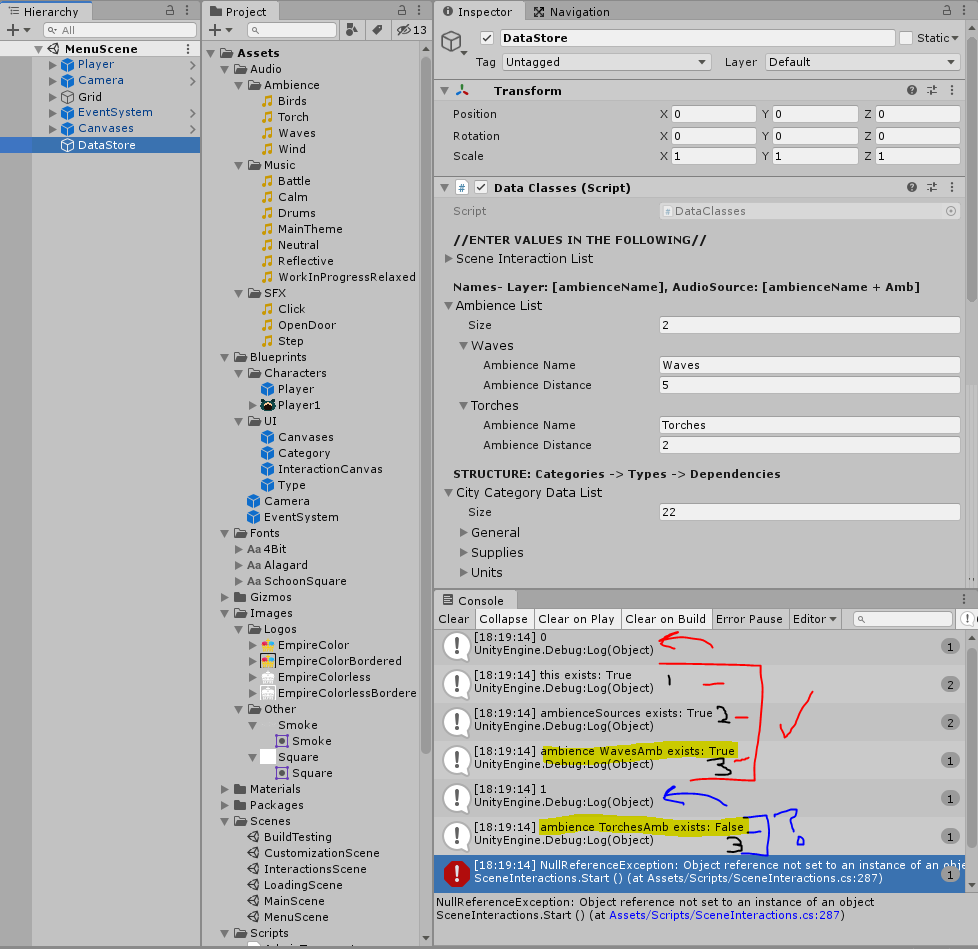Image resolution: width=978 pixels, height=949 pixels.
Task: Click the DataStore name field
Action: pyautogui.click(x=697, y=38)
